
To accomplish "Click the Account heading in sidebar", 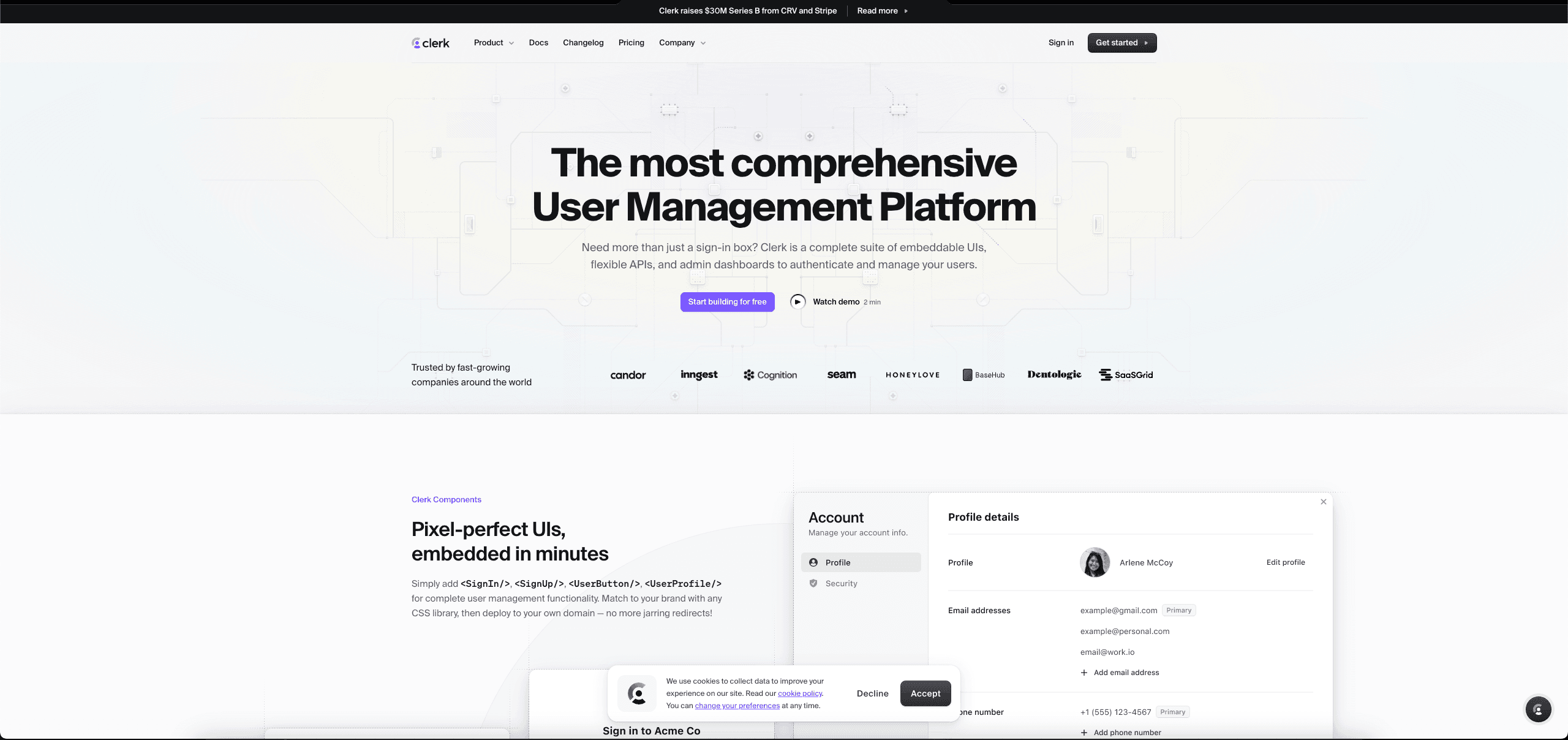I will pos(835,518).
